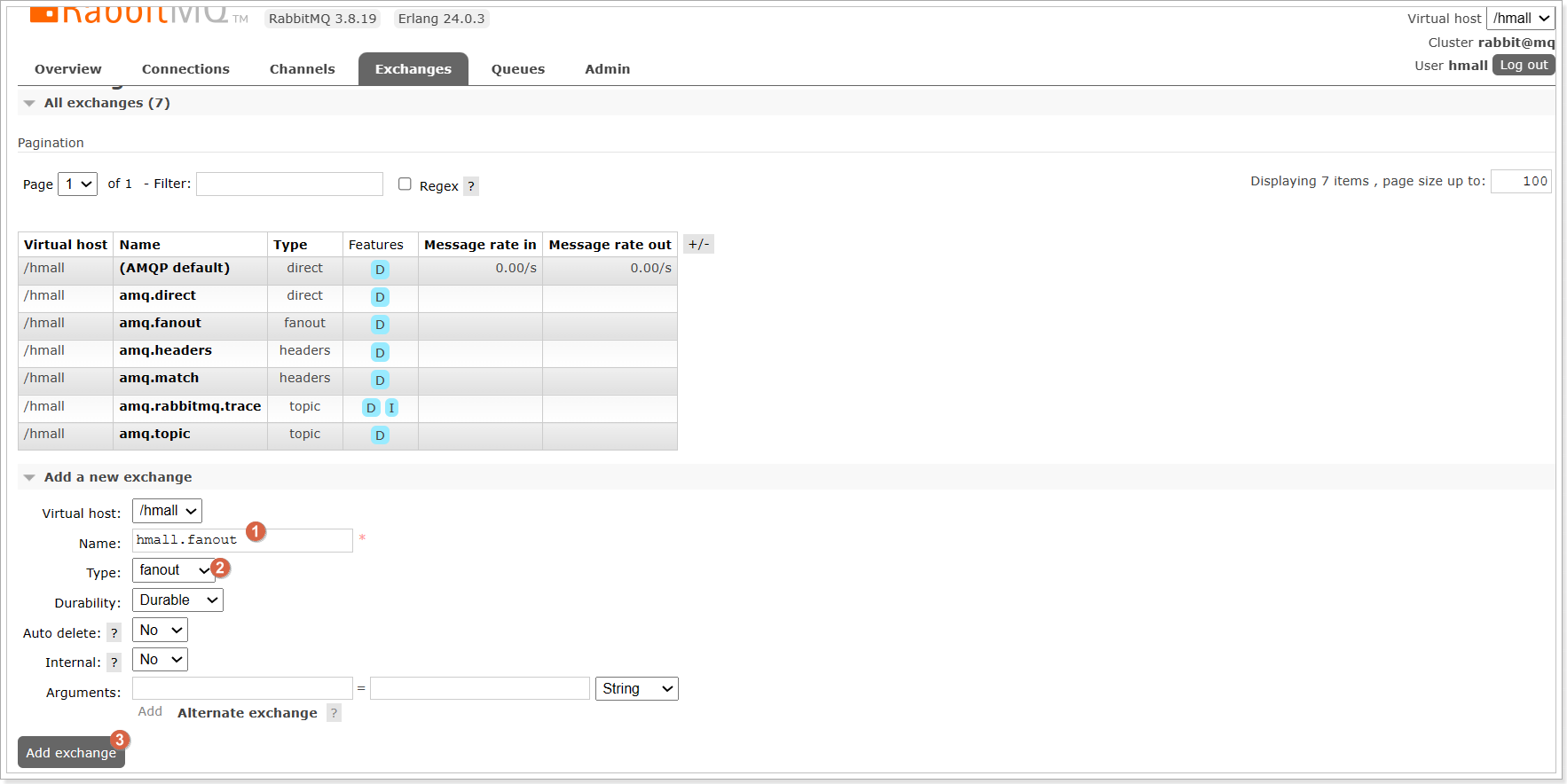
Task: Sort by the Type column header
Action: (290, 245)
